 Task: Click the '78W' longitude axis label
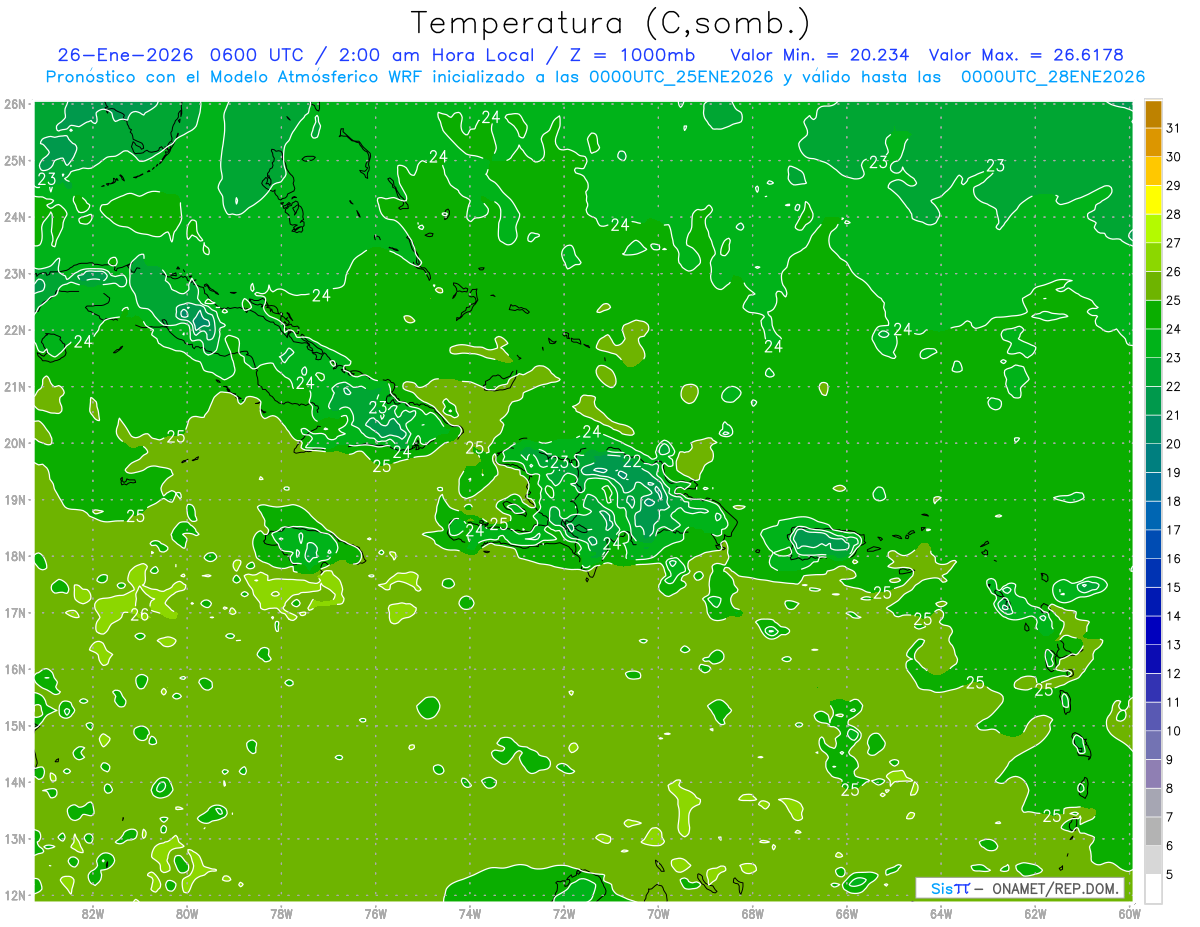(281, 913)
